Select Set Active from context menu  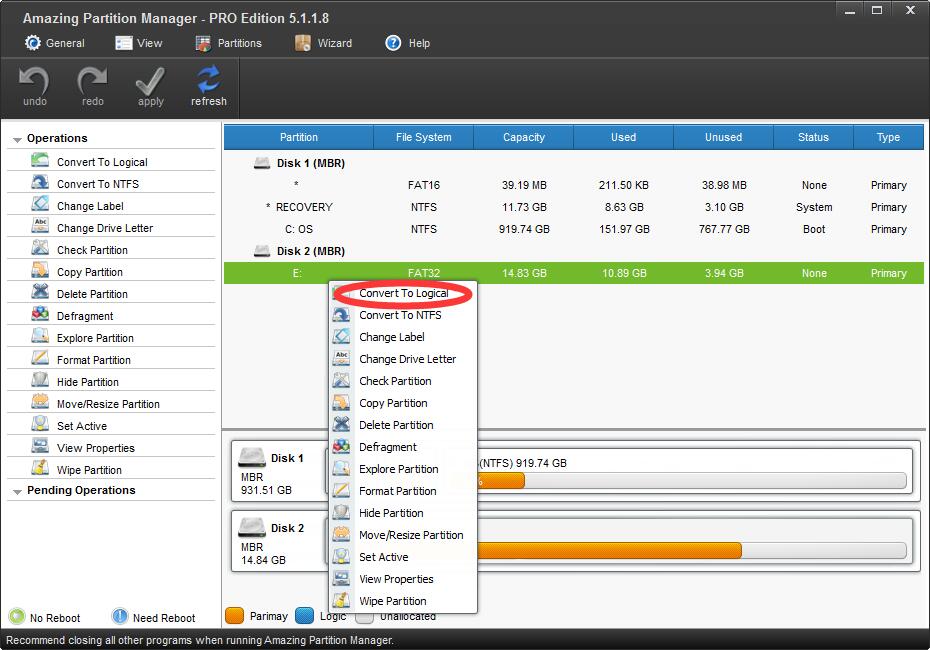coord(403,556)
